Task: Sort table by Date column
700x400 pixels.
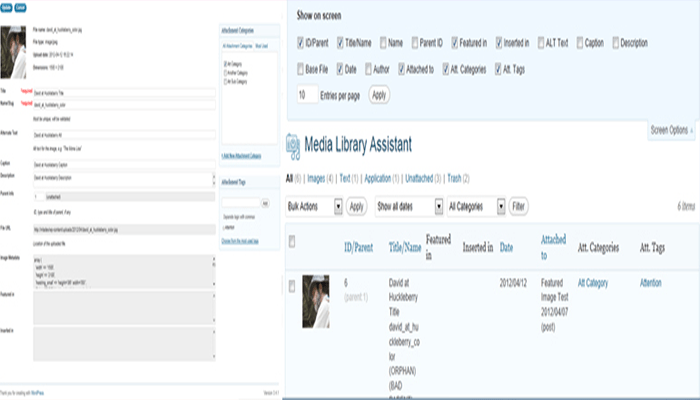Action: 506,247
